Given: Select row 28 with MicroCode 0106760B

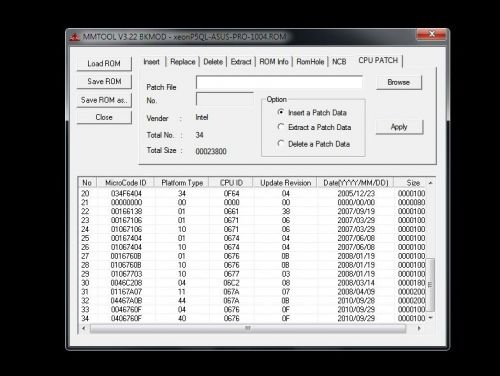Looking at the screenshot, I should click(253, 265).
